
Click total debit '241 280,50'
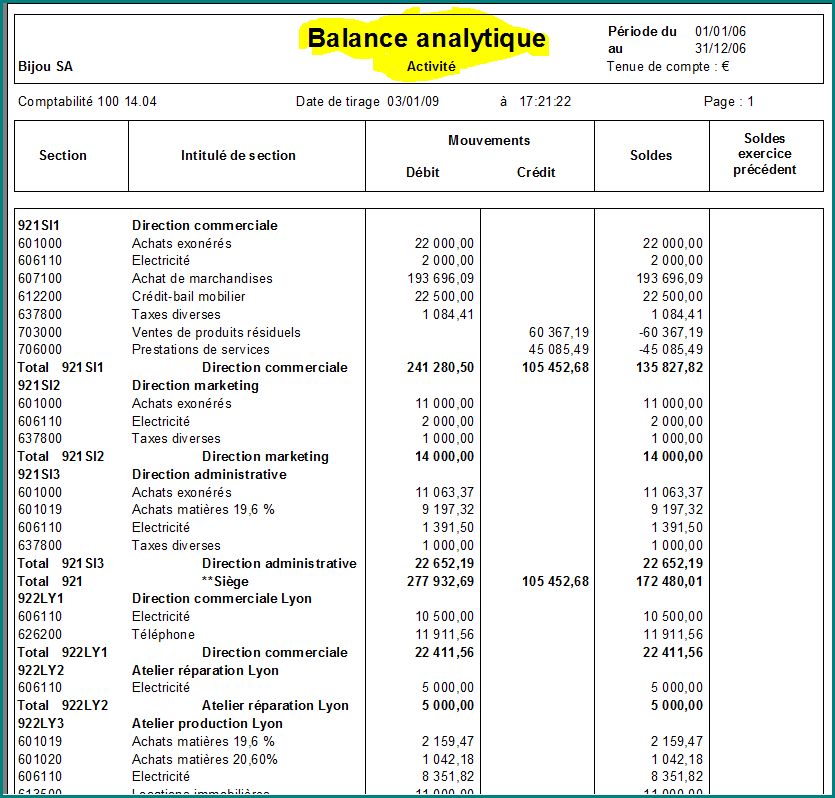[x=440, y=367]
